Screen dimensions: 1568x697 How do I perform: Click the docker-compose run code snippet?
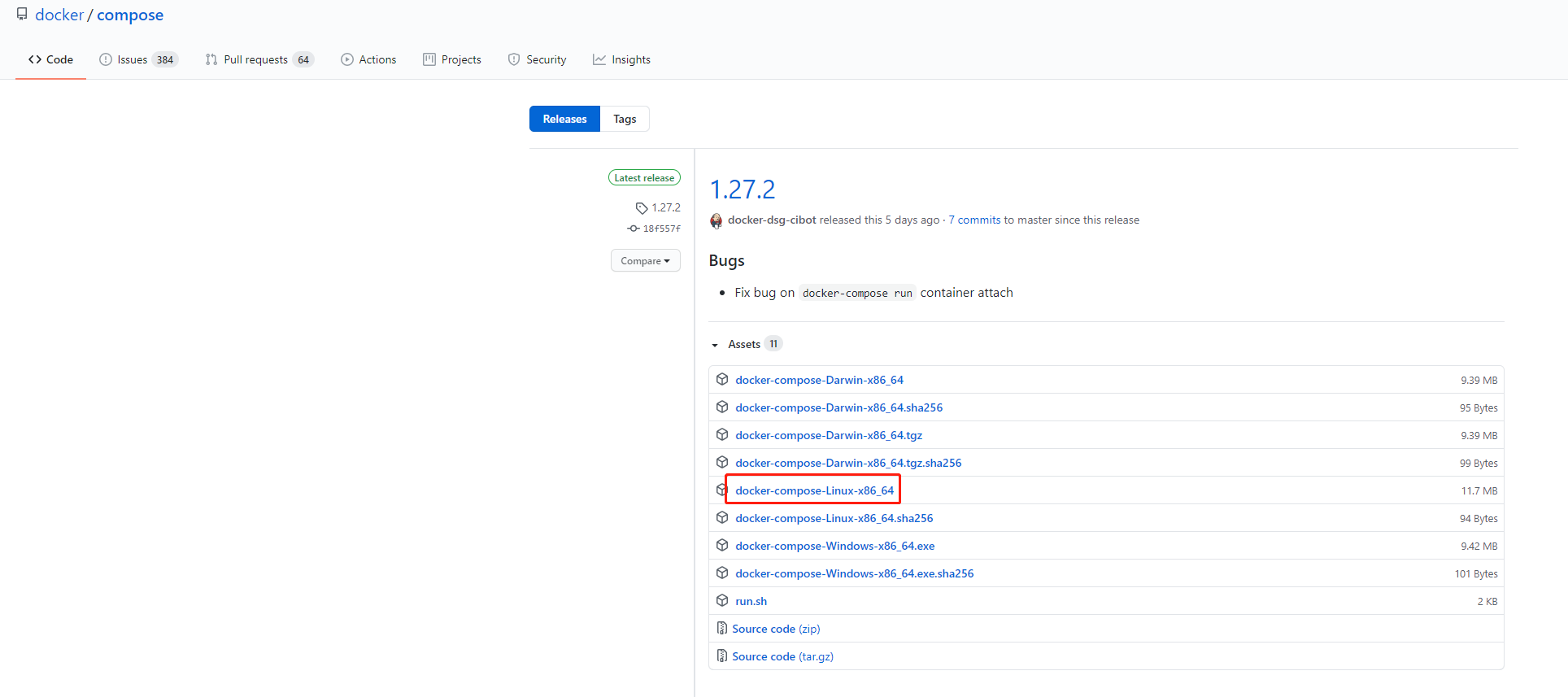pos(857,293)
